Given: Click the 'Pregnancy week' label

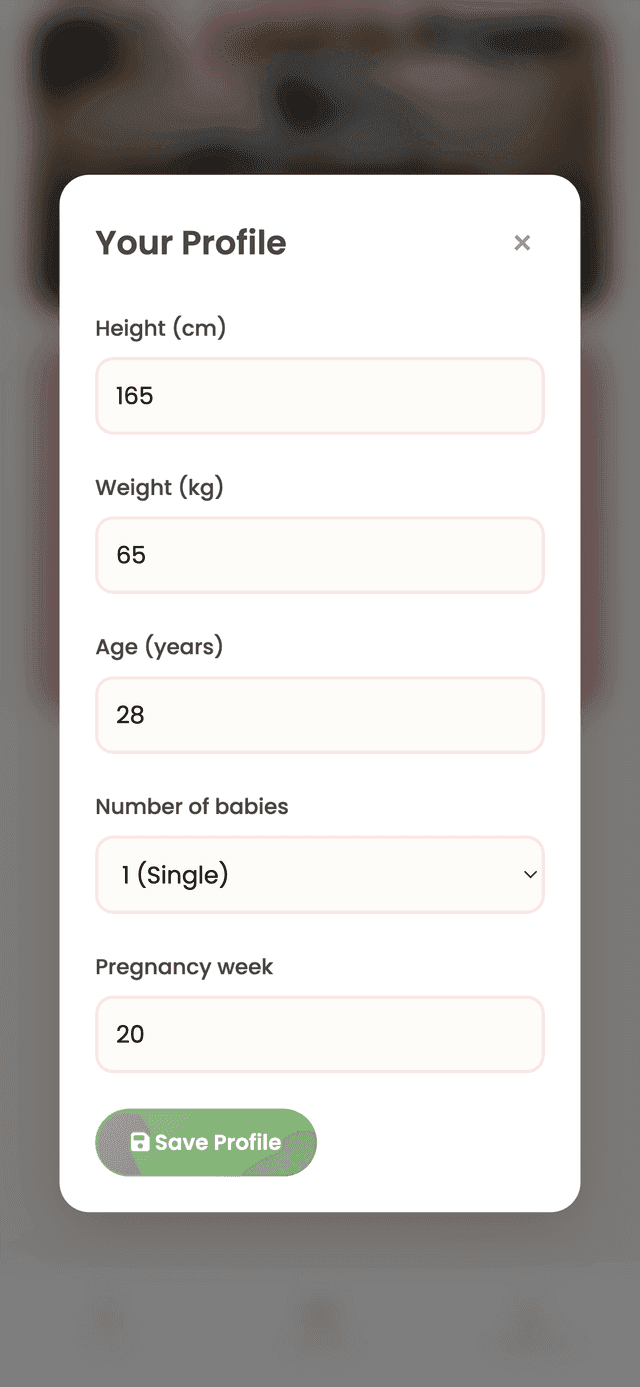Looking at the screenshot, I should click(183, 967).
